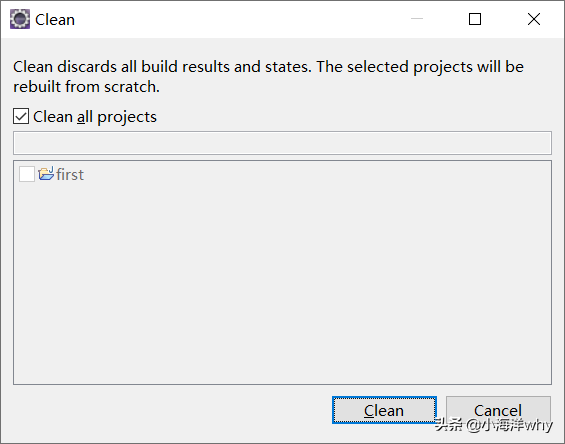
Task: Click the Eclipse icon in title bar
Action: pos(20,19)
